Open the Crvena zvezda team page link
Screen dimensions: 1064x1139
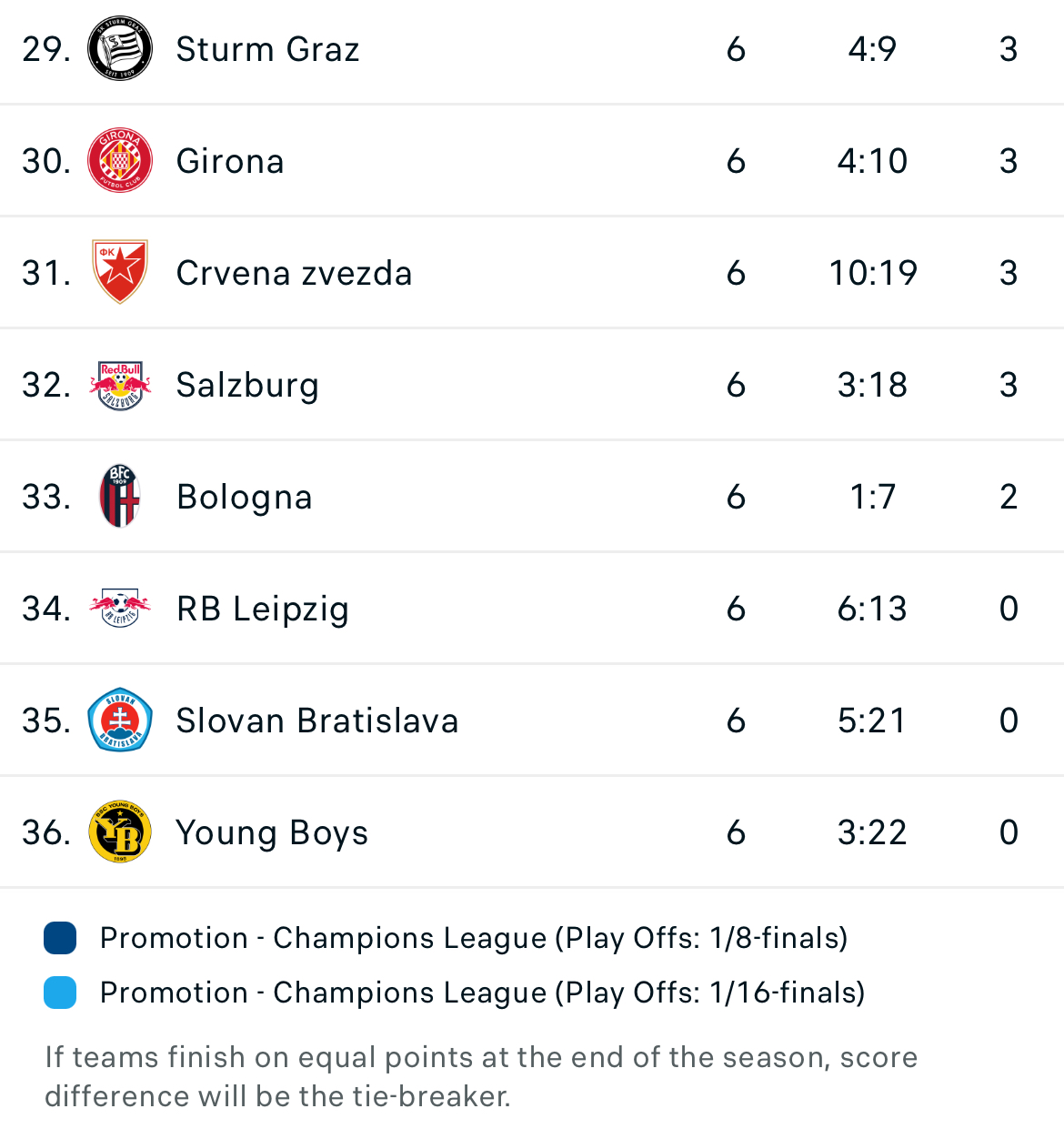(x=294, y=273)
